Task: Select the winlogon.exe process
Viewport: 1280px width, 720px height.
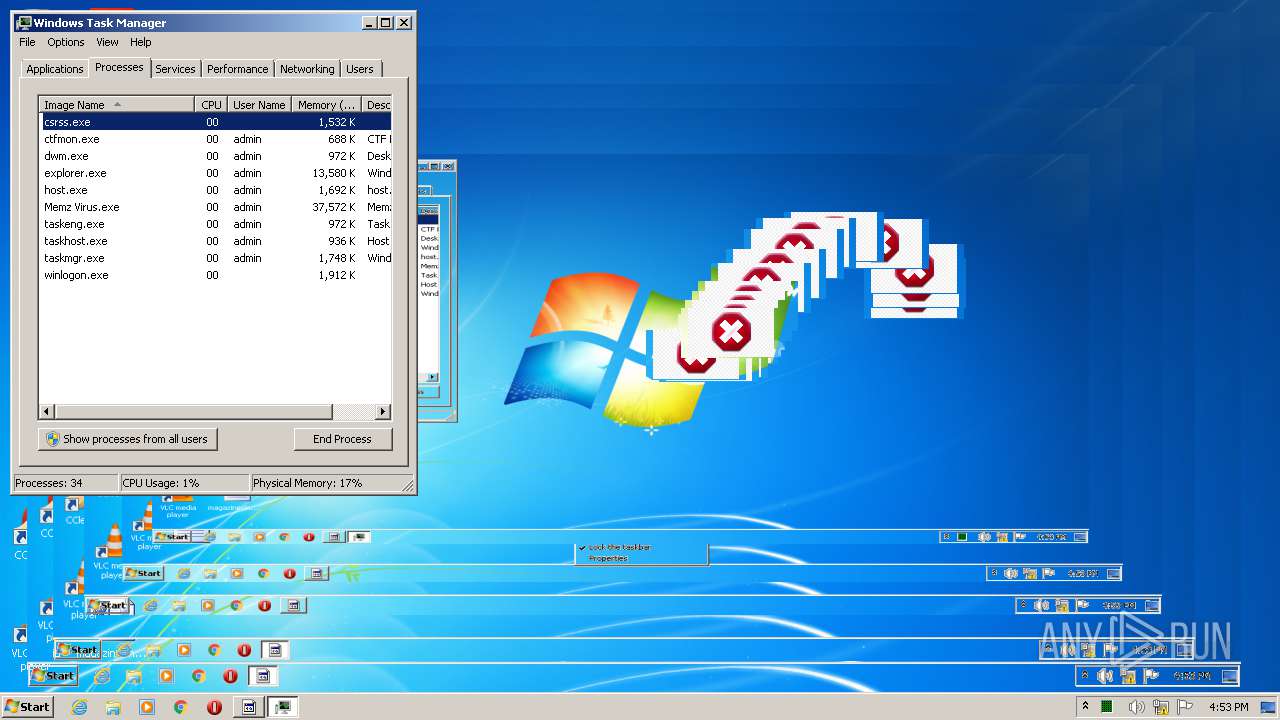Action: [215, 275]
